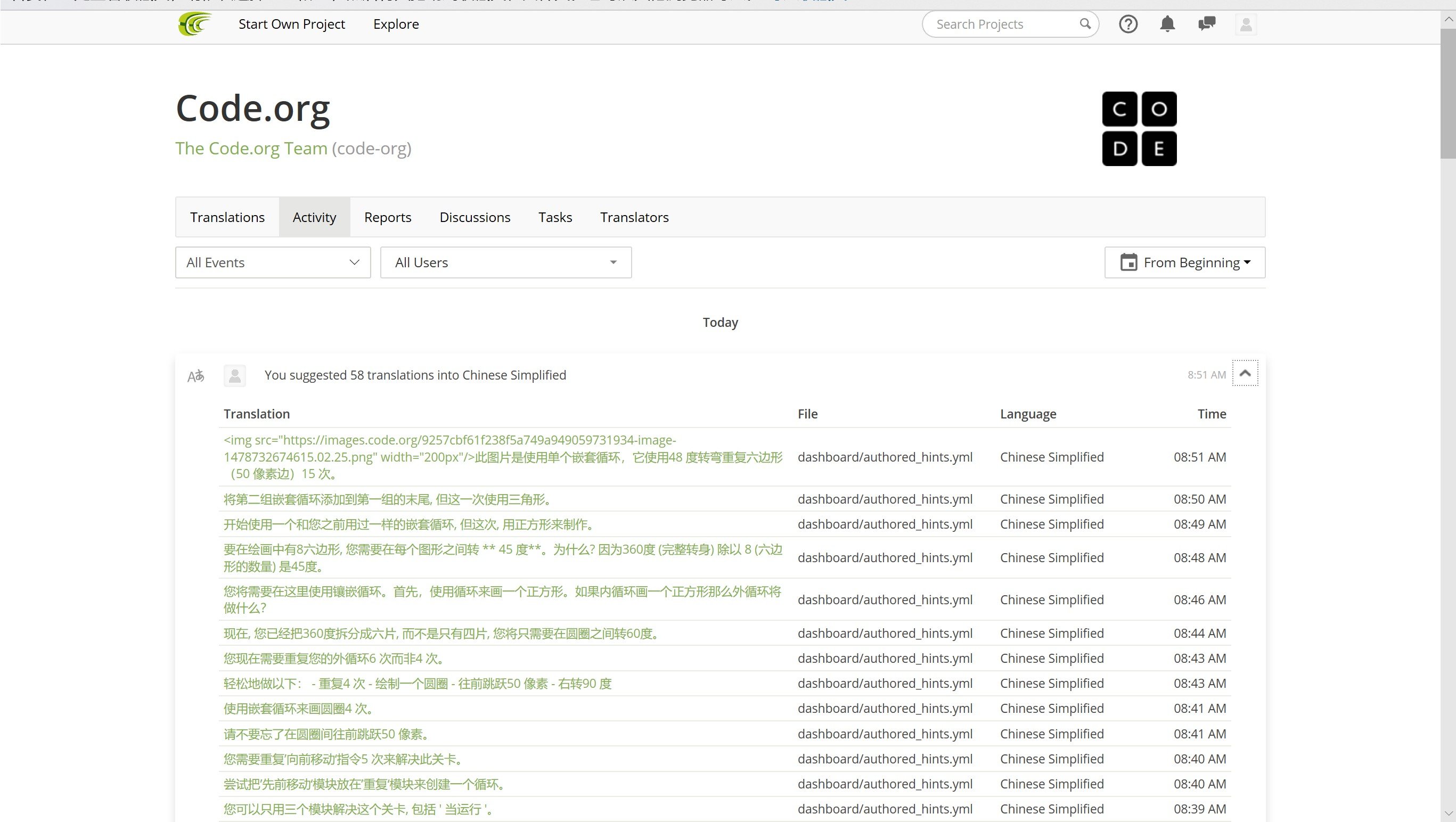Open translation '要在绘画中有8六边形'
This screenshot has width=1456, height=822.
(x=503, y=557)
